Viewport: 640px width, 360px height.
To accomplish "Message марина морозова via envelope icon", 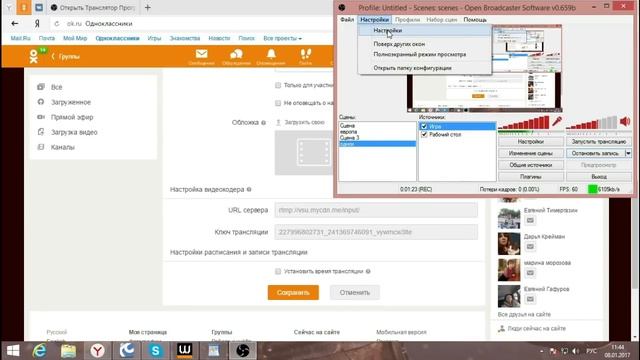I will pos(530,273).
